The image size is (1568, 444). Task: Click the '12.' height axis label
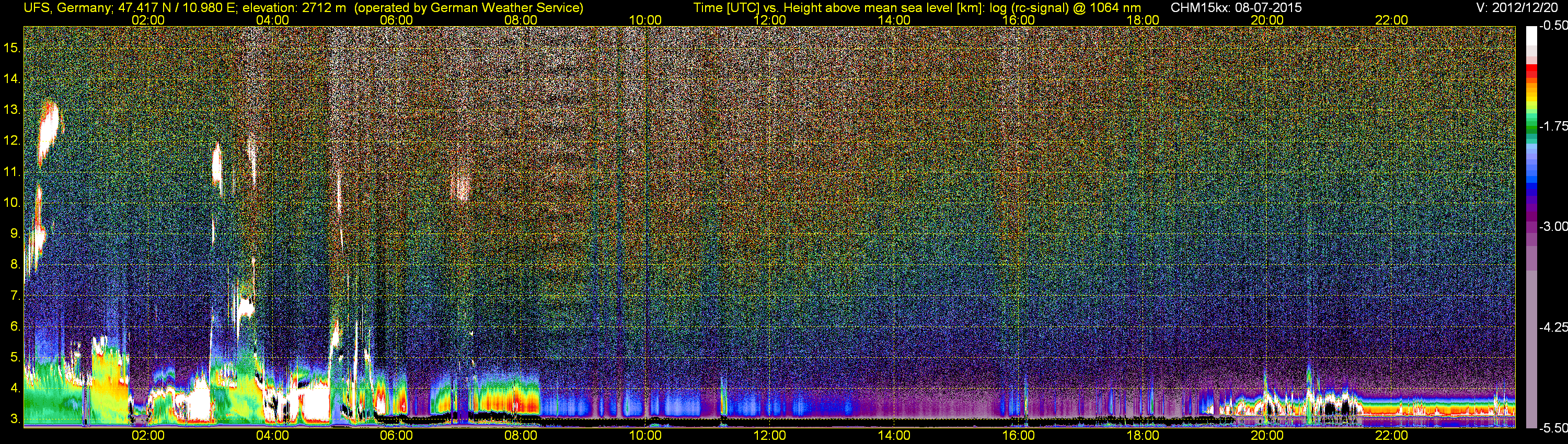pyautogui.click(x=12, y=141)
